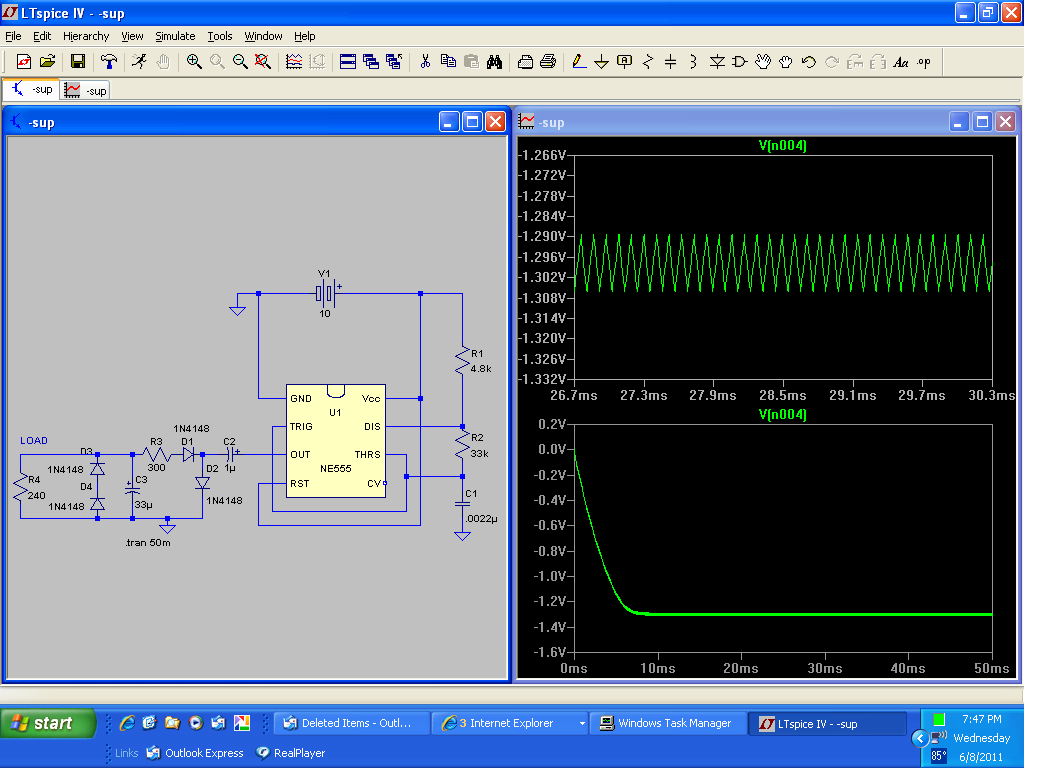Open the Tools menu
This screenshot has height=770, width=1042.
tap(220, 36)
